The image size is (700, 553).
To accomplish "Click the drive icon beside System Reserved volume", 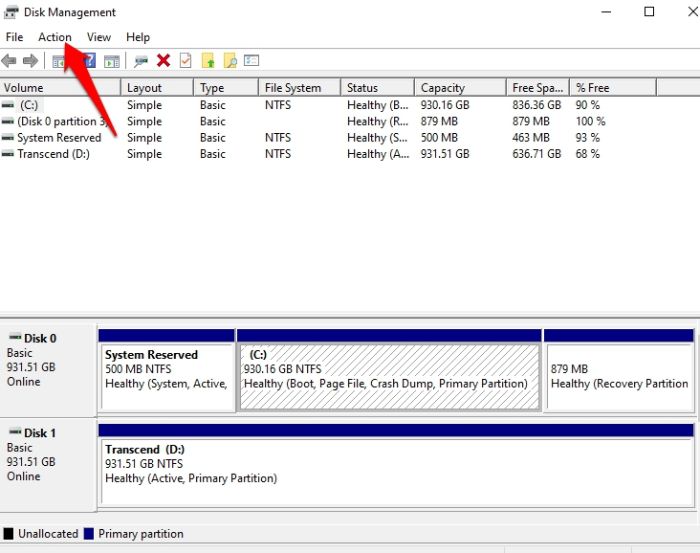I will [x=8, y=138].
